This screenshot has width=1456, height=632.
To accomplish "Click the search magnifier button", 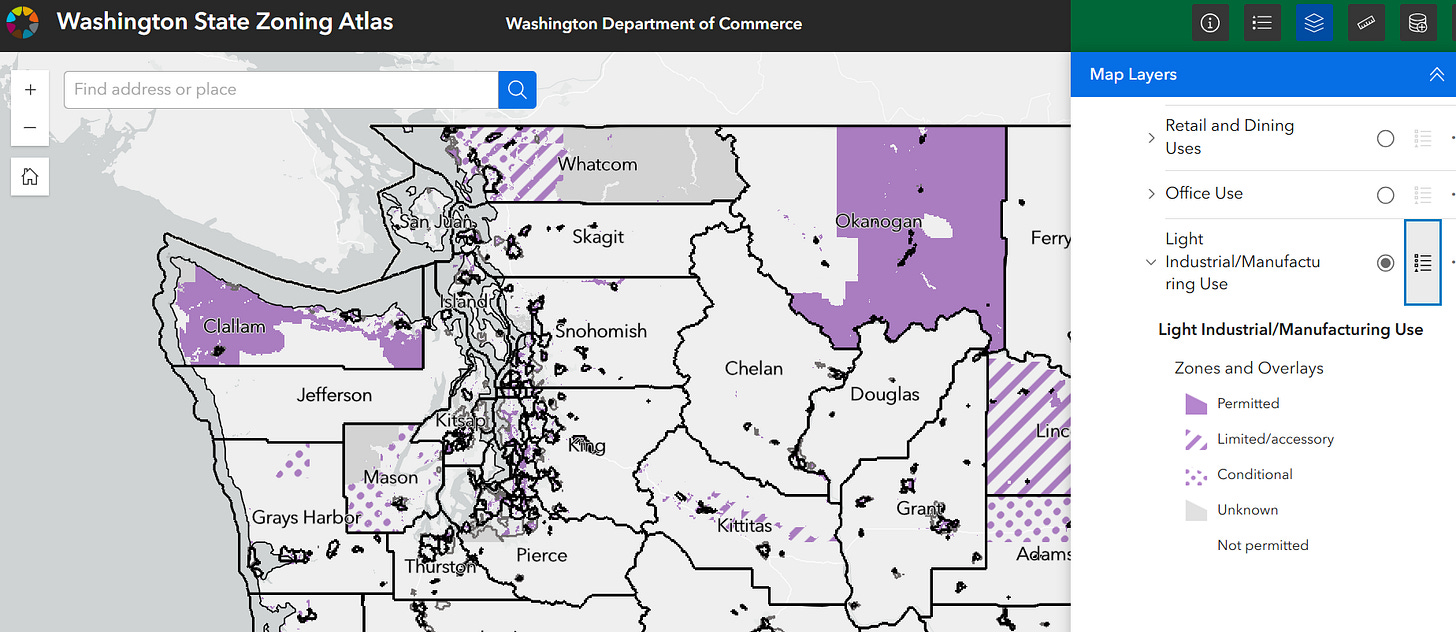I will pyautogui.click(x=517, y=90).
